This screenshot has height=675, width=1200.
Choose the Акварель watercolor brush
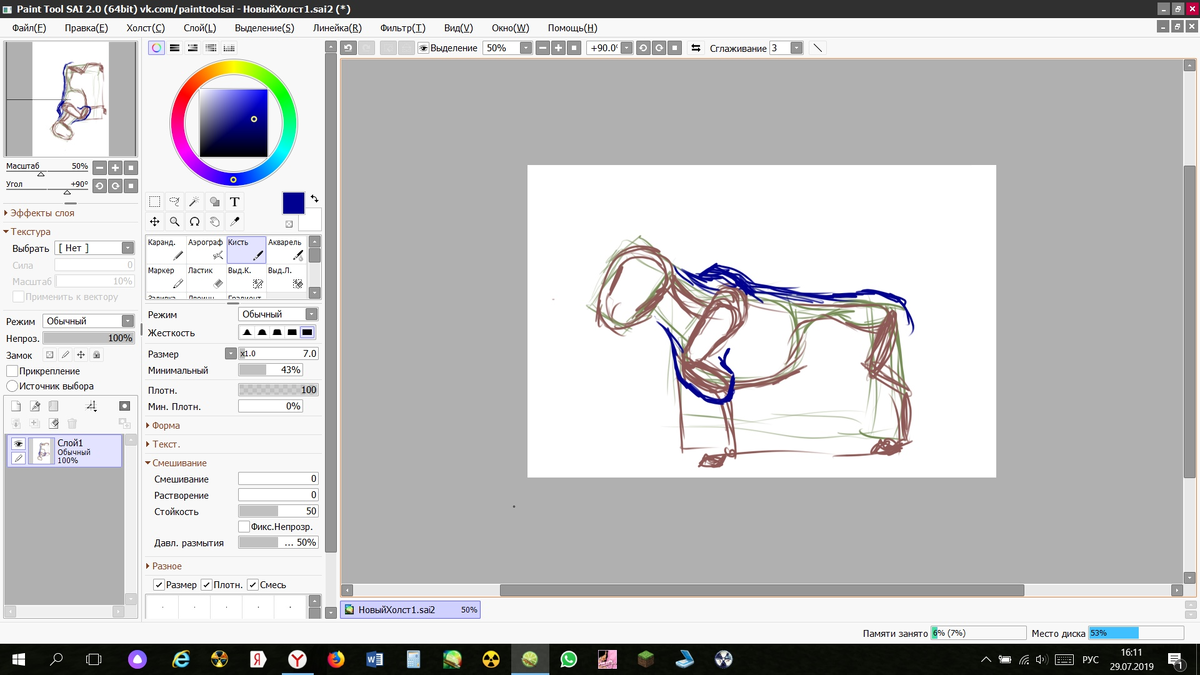coord(286,250)
